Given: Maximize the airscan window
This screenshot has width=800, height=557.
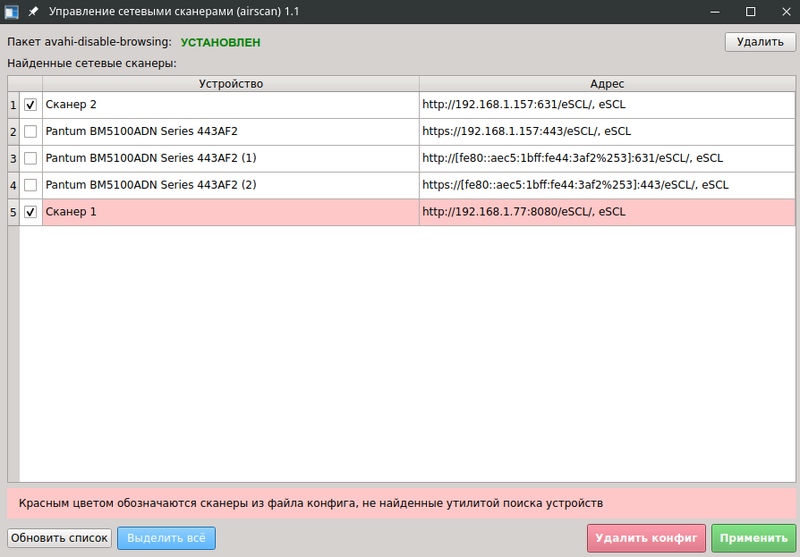Looking at the screenshot, I should [x=750, y=11].
